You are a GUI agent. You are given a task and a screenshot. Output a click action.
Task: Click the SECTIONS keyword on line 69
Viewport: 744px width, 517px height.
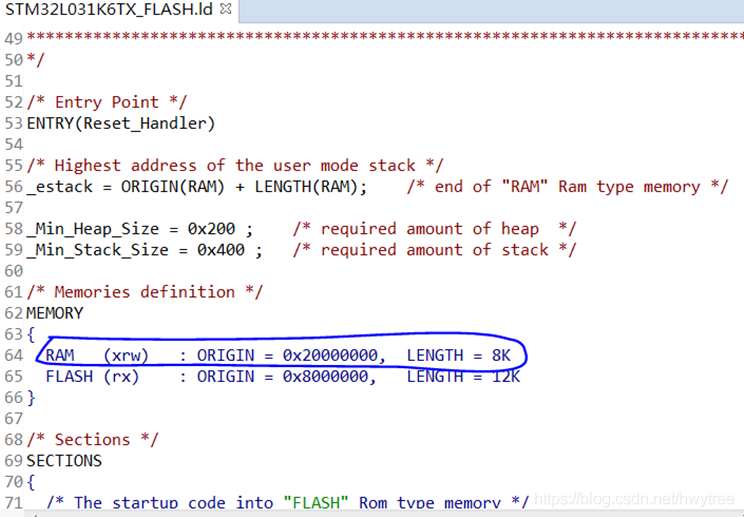point(64,461)
